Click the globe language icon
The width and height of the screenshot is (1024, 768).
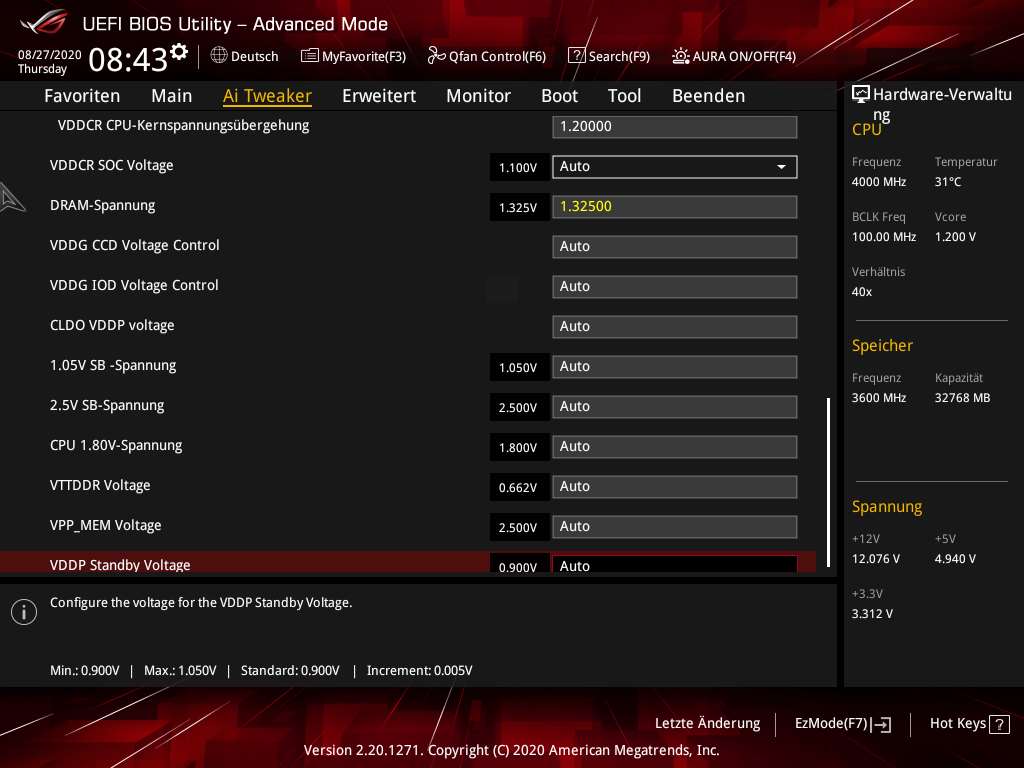[219, 56]
